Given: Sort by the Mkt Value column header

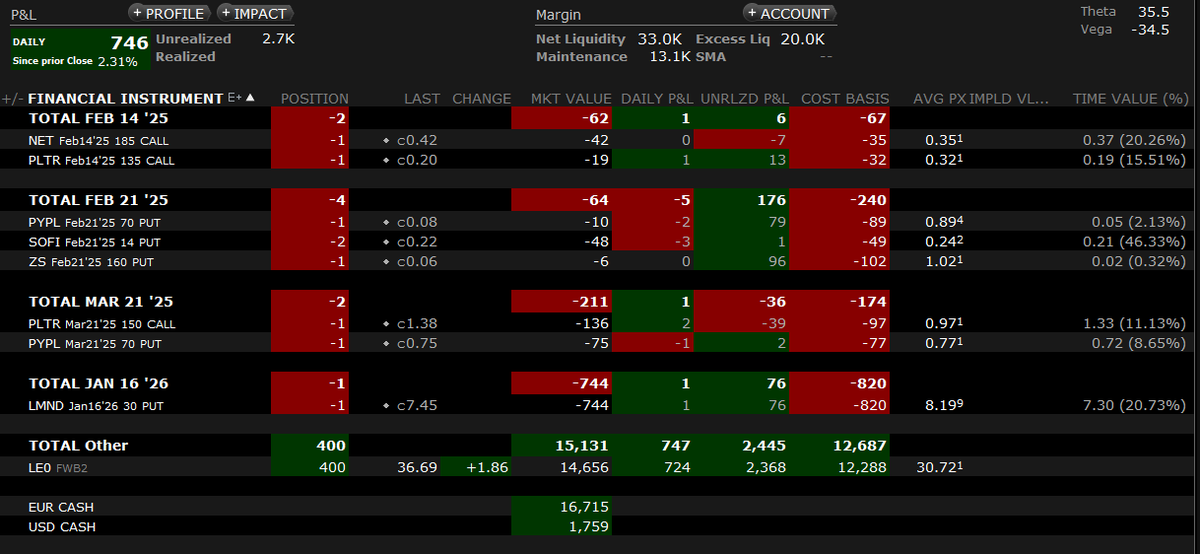Looking at the screenshot, I should click(572, 98).
